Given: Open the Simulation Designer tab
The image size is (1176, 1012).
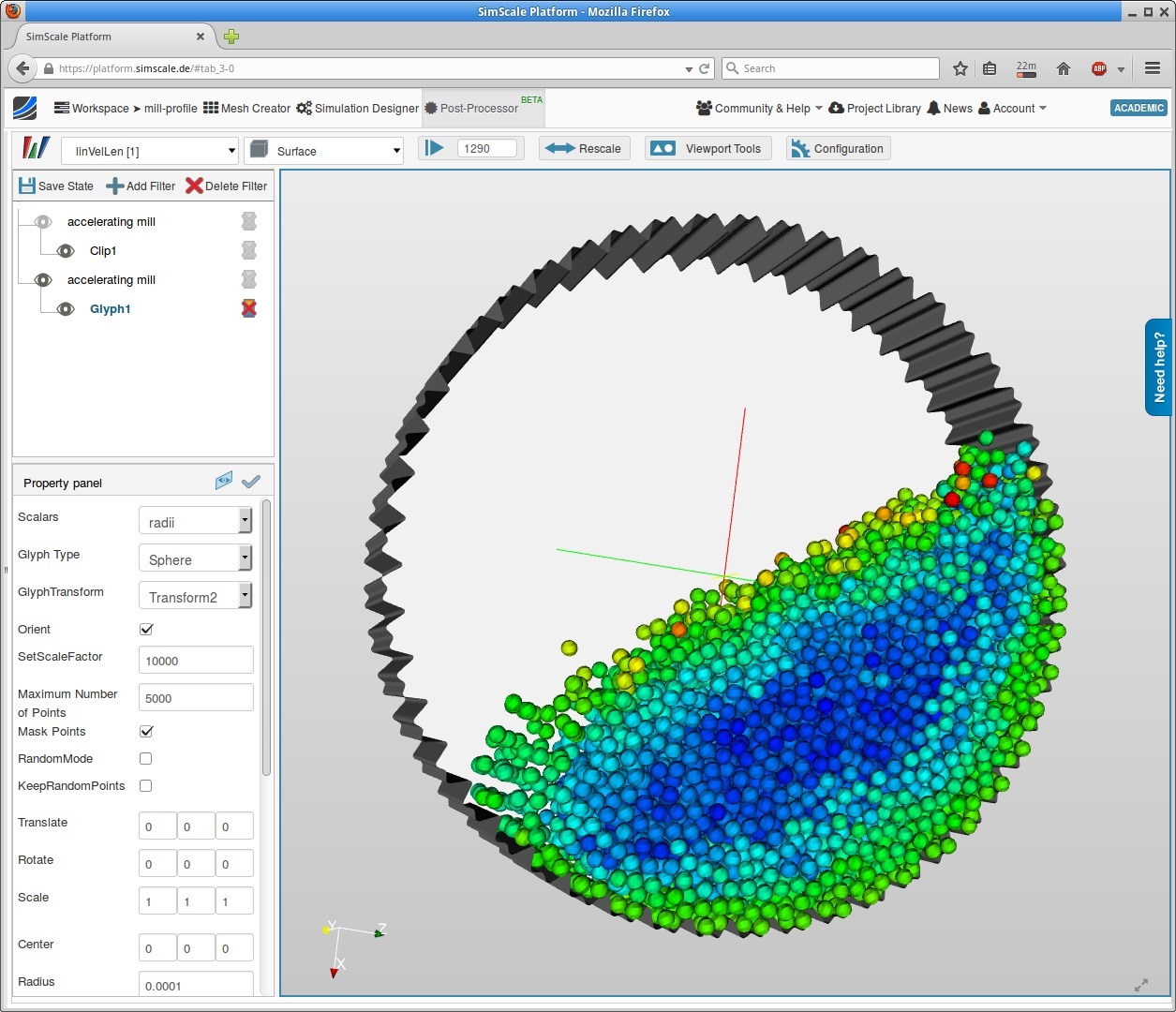Looking at the screenshot, I should pyautogui.click(x=357, y=109).
